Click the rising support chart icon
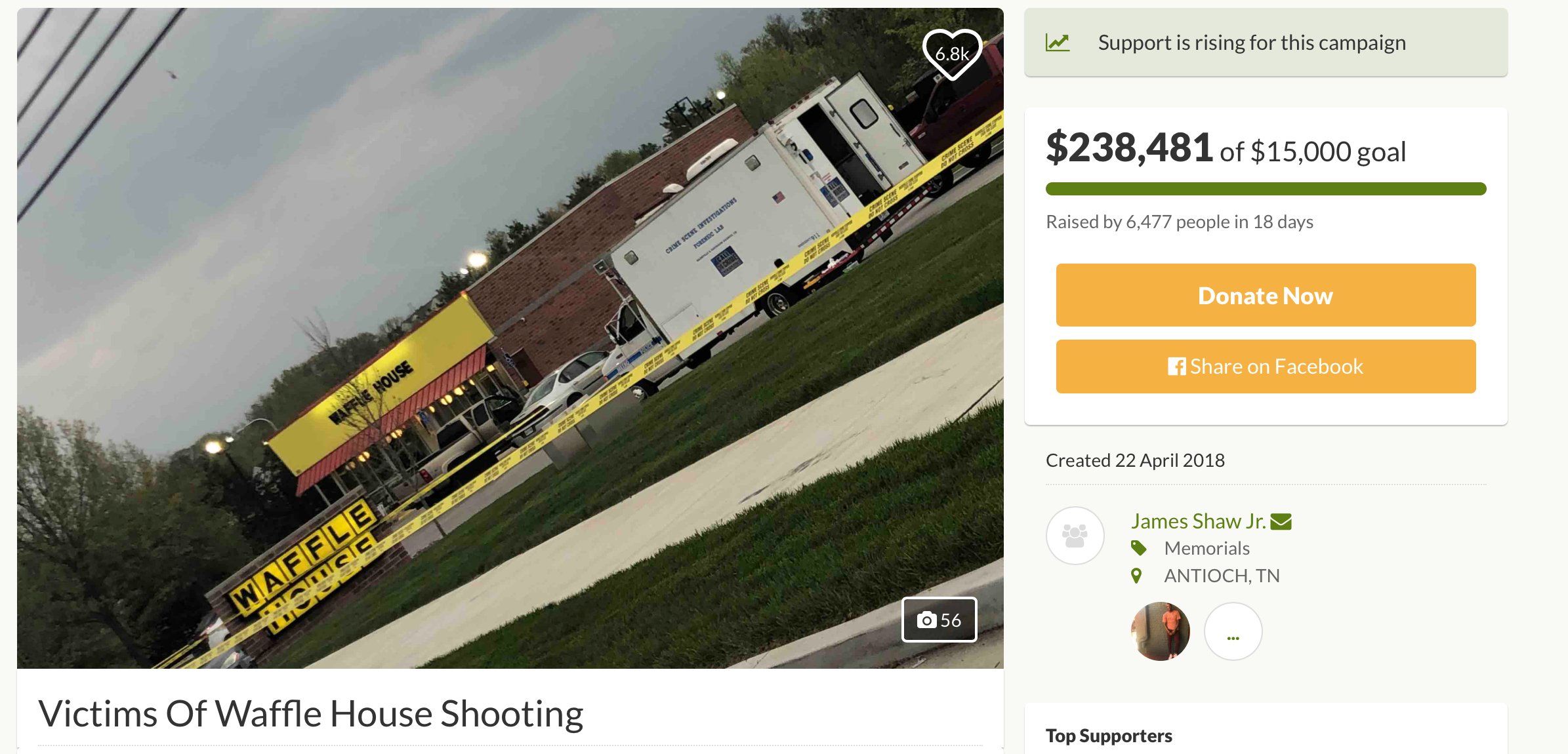This screenshot has width=1568, height=754. point(1058,43)
